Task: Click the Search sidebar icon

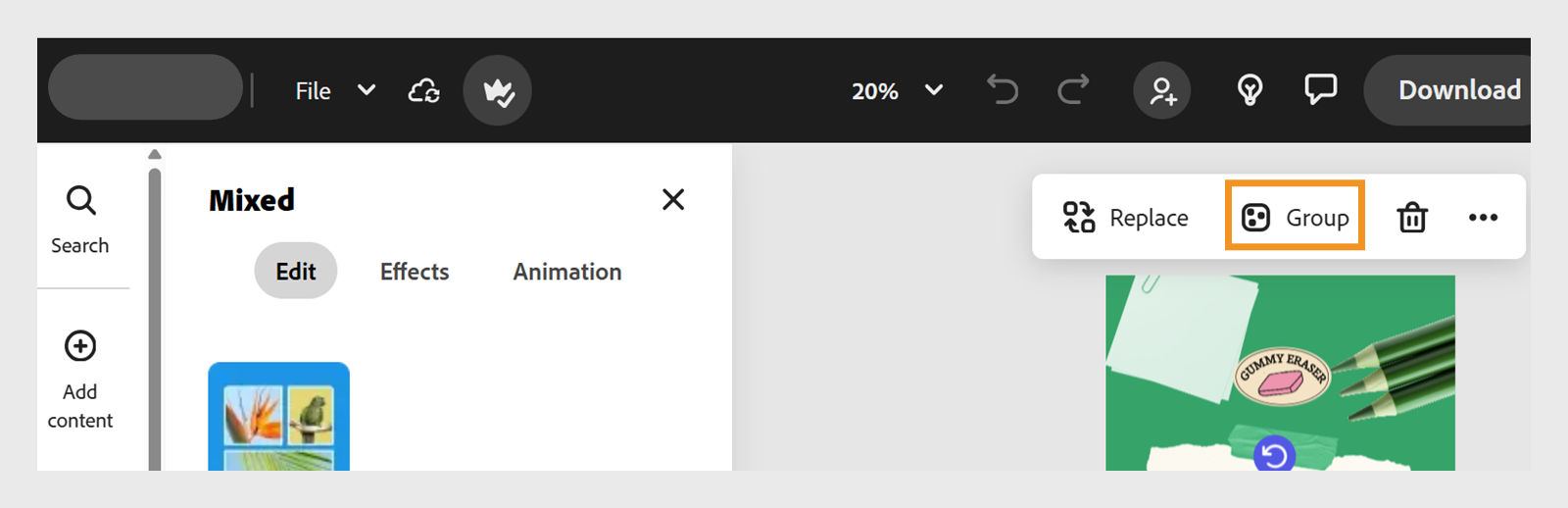Action: pos(80,201)
